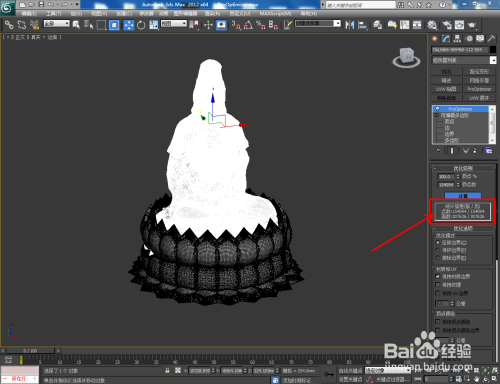Screen dimensions: 500x384
Task: Open the key filter 选定对象 dropdown
Action: pyautogui.click(x=388, y=370)
